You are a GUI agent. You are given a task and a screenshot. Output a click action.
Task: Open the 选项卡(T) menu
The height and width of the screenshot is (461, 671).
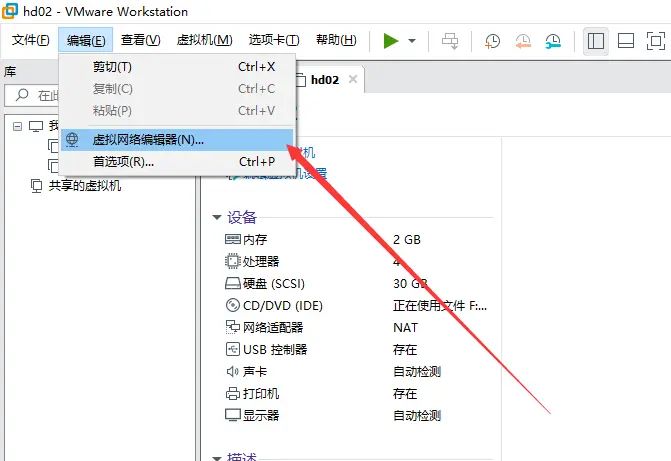coord(274,40)
